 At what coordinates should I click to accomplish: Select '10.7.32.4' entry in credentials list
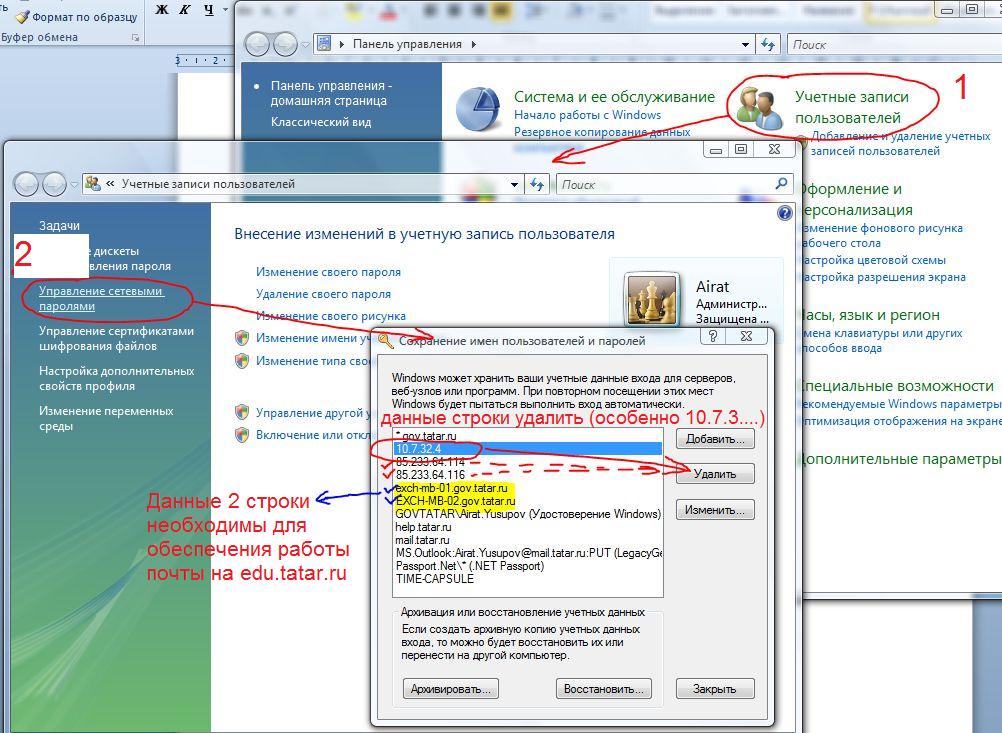pos(528,449)
